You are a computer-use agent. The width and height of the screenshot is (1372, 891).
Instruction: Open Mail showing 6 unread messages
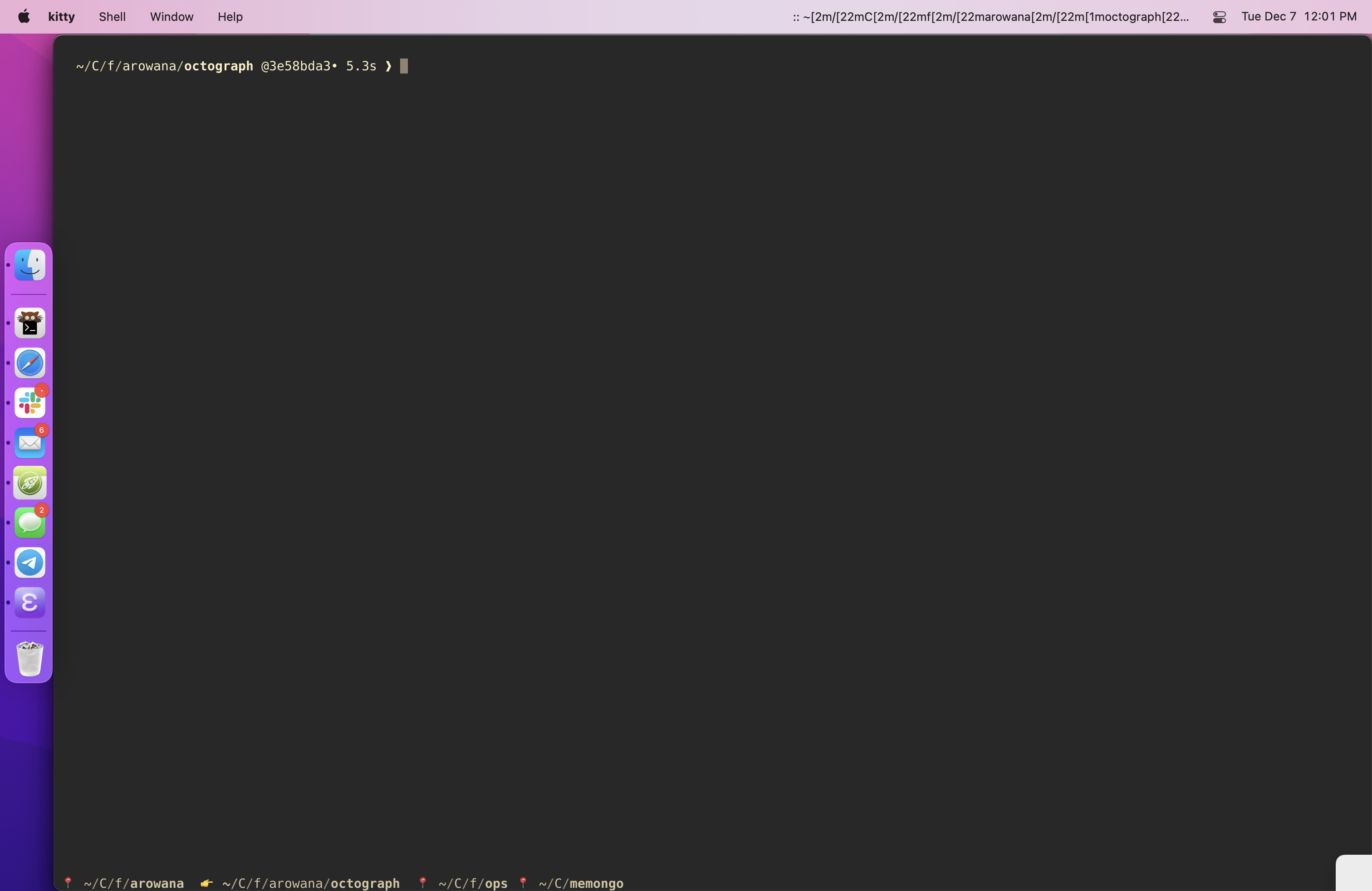pyautogui.click(x=29, y=443)
